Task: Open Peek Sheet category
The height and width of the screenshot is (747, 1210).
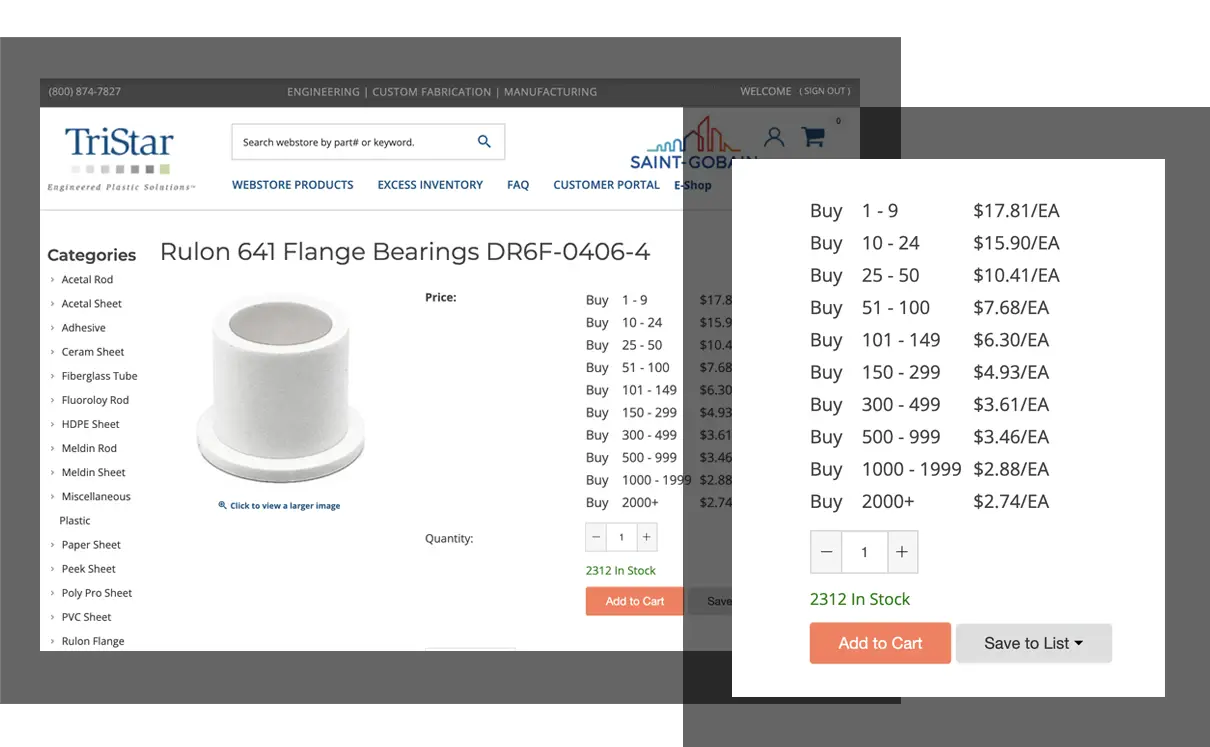Action: point(88,569)
